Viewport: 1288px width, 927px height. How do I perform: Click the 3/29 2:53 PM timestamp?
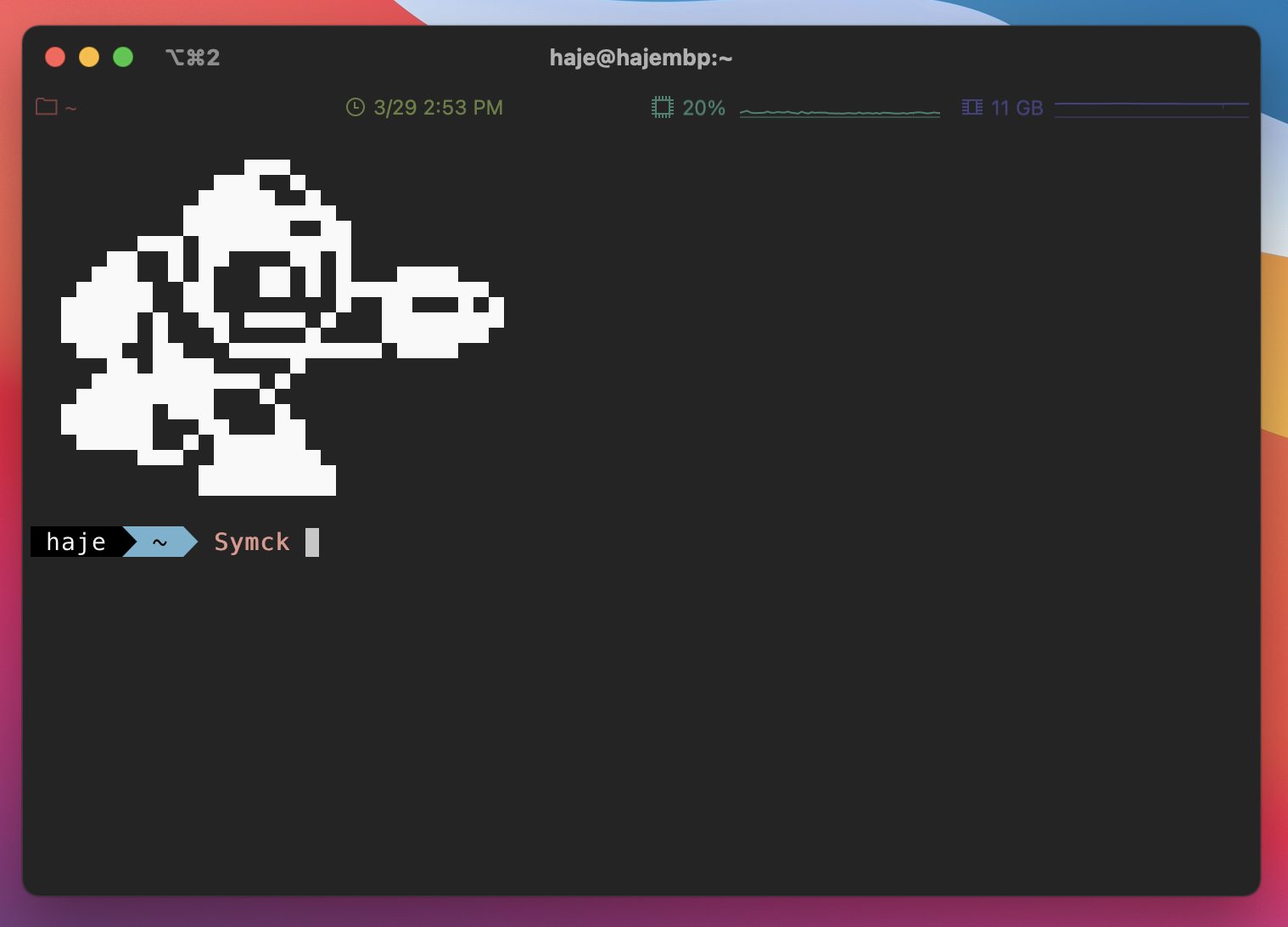(x=437, y=107)
